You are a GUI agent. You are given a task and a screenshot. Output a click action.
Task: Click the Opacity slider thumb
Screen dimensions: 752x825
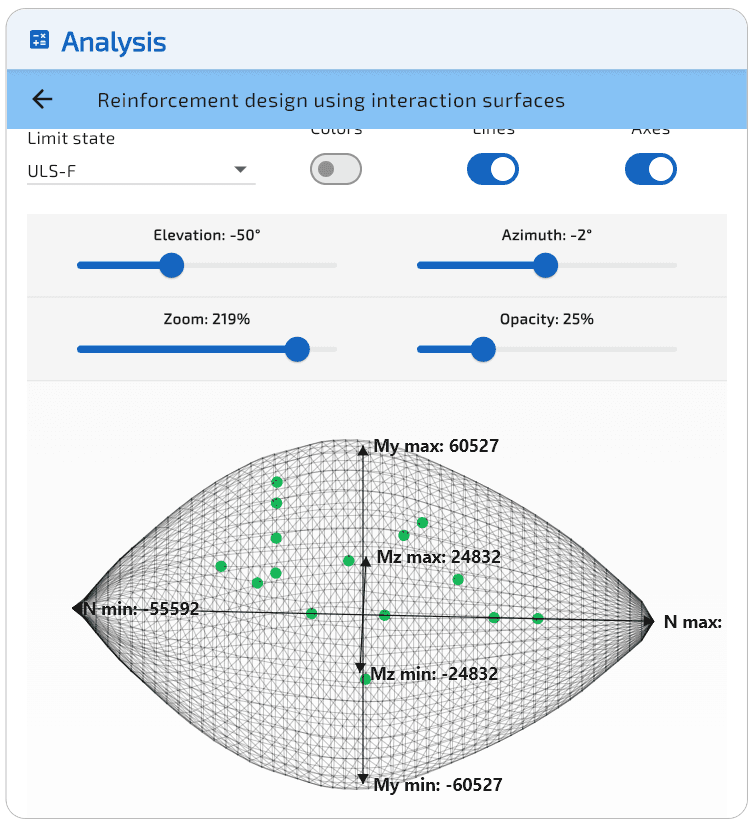click(483, 349)
